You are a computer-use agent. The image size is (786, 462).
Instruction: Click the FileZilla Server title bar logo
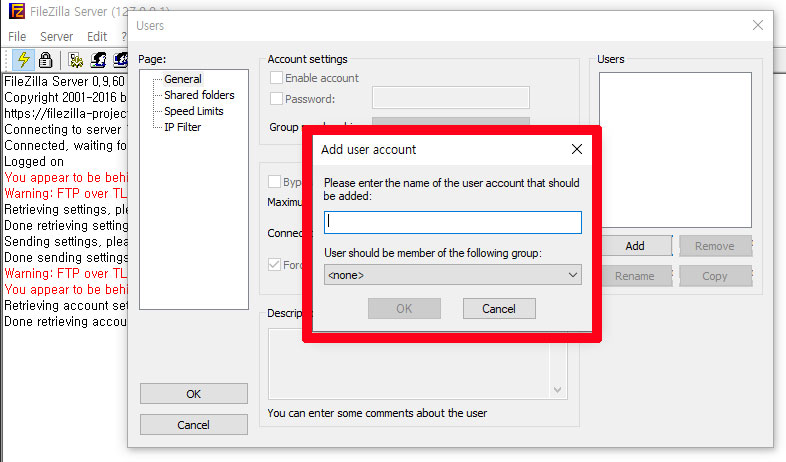point(17,11)
